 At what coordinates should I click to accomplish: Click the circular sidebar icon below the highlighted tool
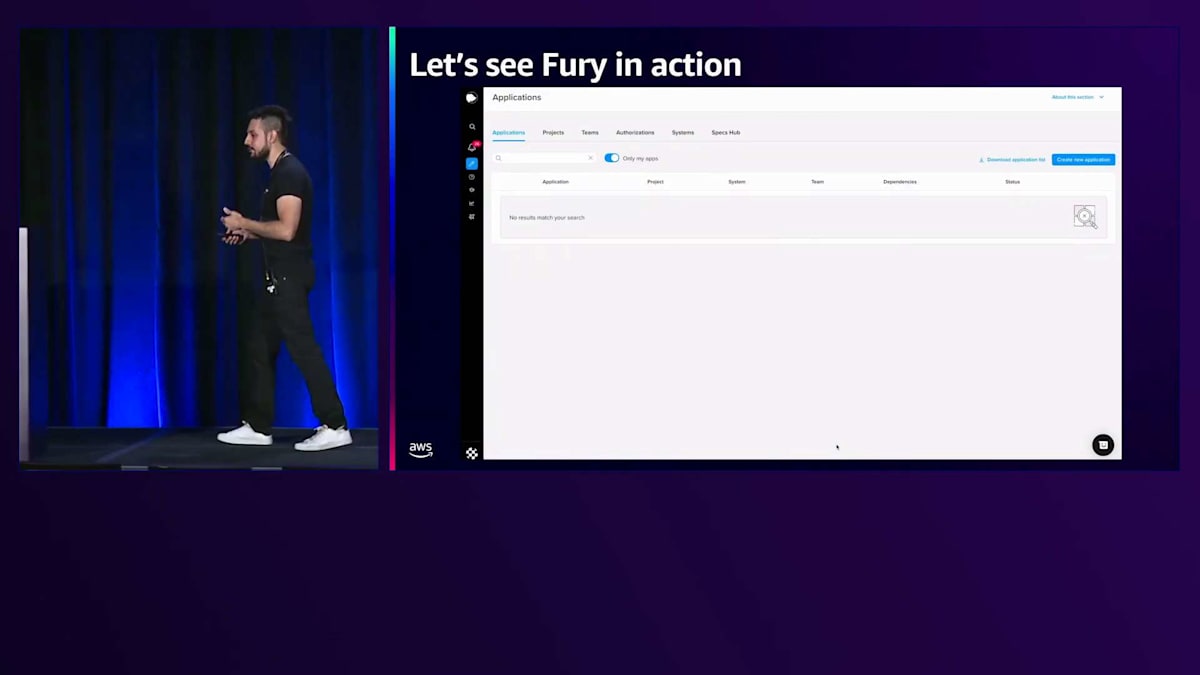point(472,177)
